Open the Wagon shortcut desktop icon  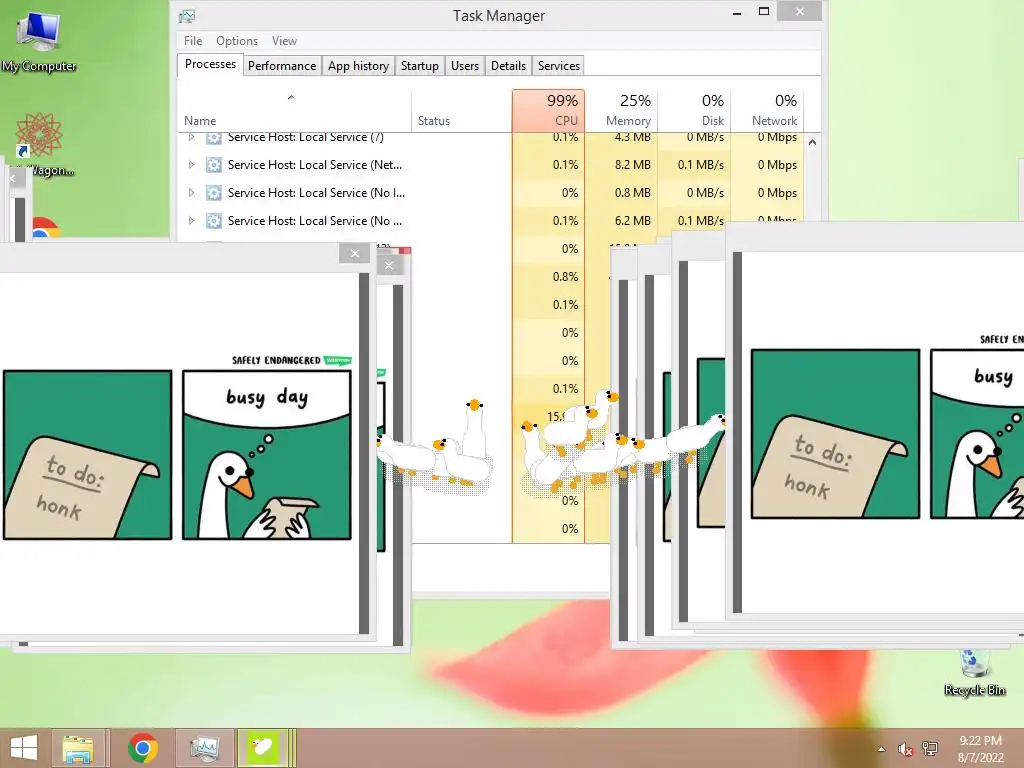(40, 144)
